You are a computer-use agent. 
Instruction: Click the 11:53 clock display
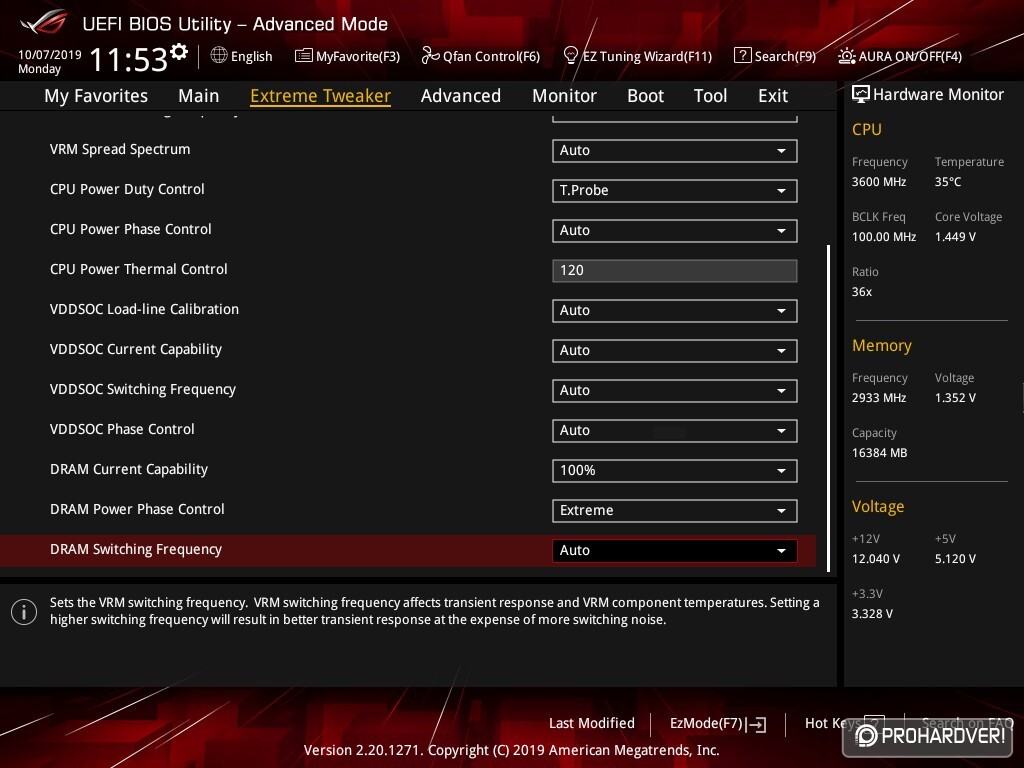(129, 60)
